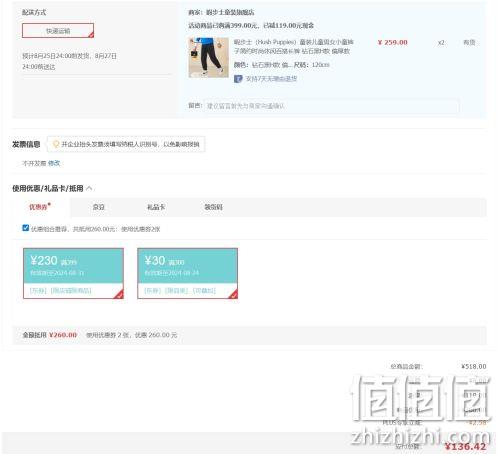Open the Hush Puppies product title link
Image resolution: width=500 pixels, height=454 pixels.
click(x=293, y=47)
